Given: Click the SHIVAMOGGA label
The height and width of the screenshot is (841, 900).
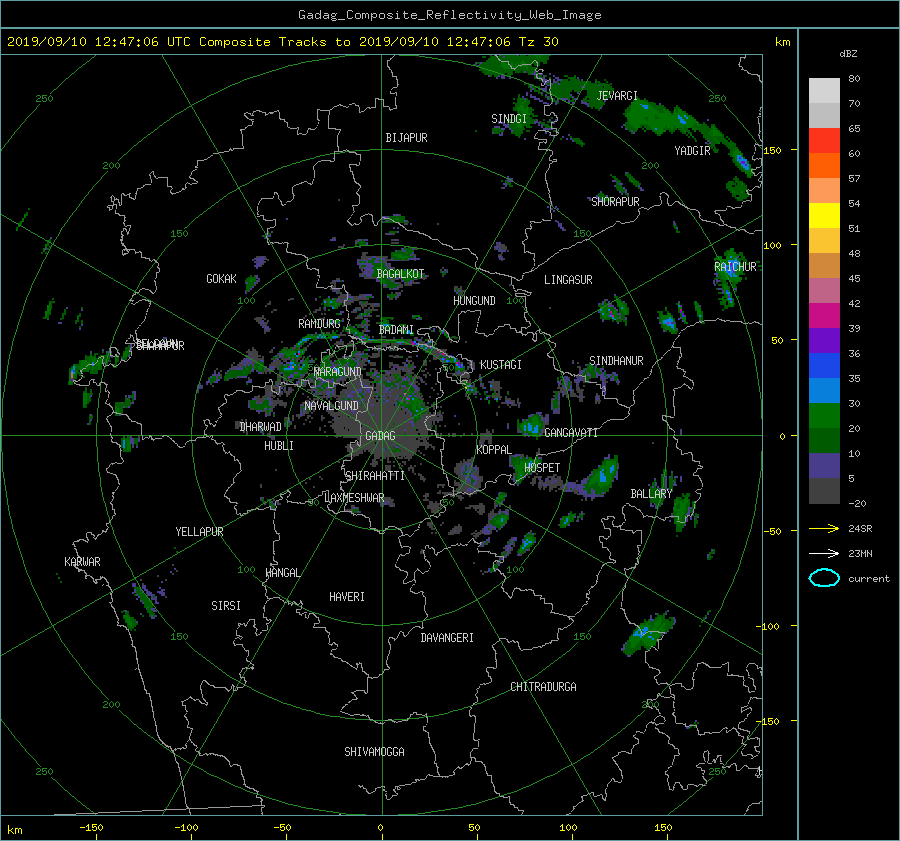Looking at the screenshot, I should click(x=374, y=752).
